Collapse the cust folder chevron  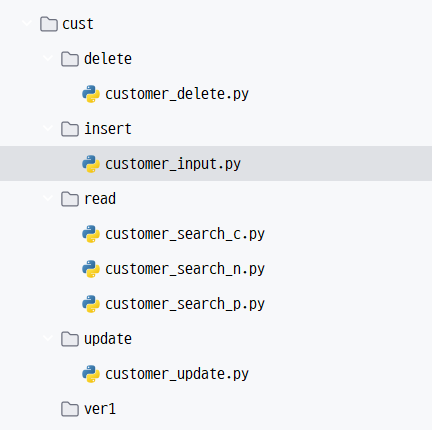point(27,23)
